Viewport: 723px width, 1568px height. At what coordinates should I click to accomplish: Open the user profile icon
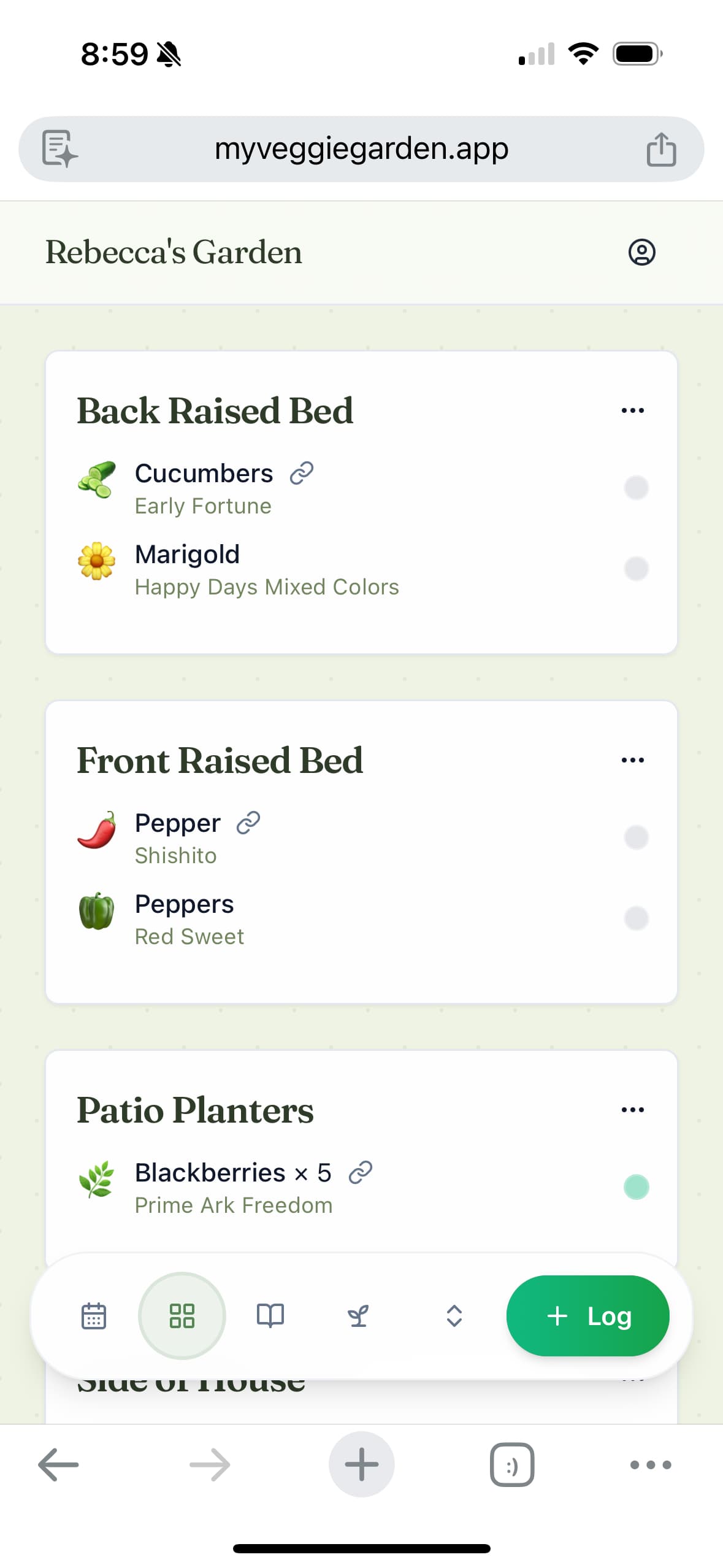641,252
